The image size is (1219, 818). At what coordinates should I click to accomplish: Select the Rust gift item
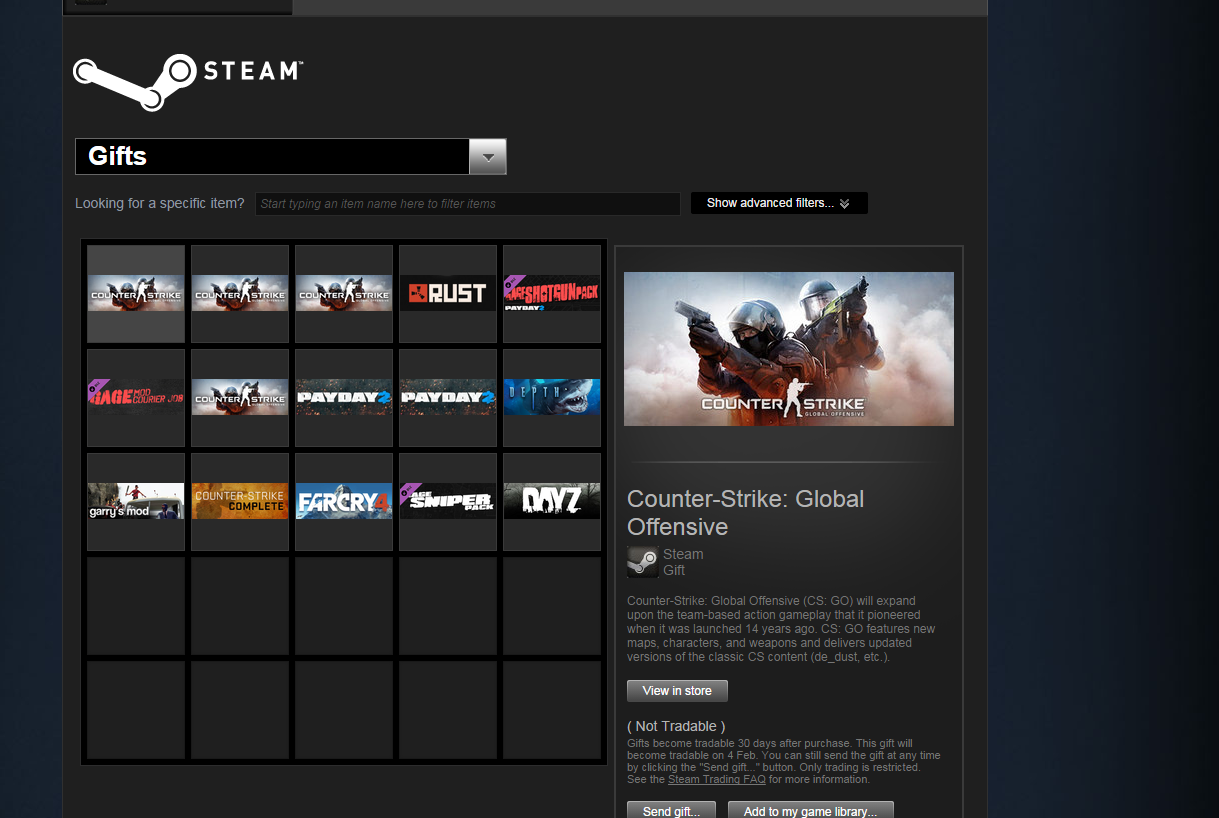(448, 294)
